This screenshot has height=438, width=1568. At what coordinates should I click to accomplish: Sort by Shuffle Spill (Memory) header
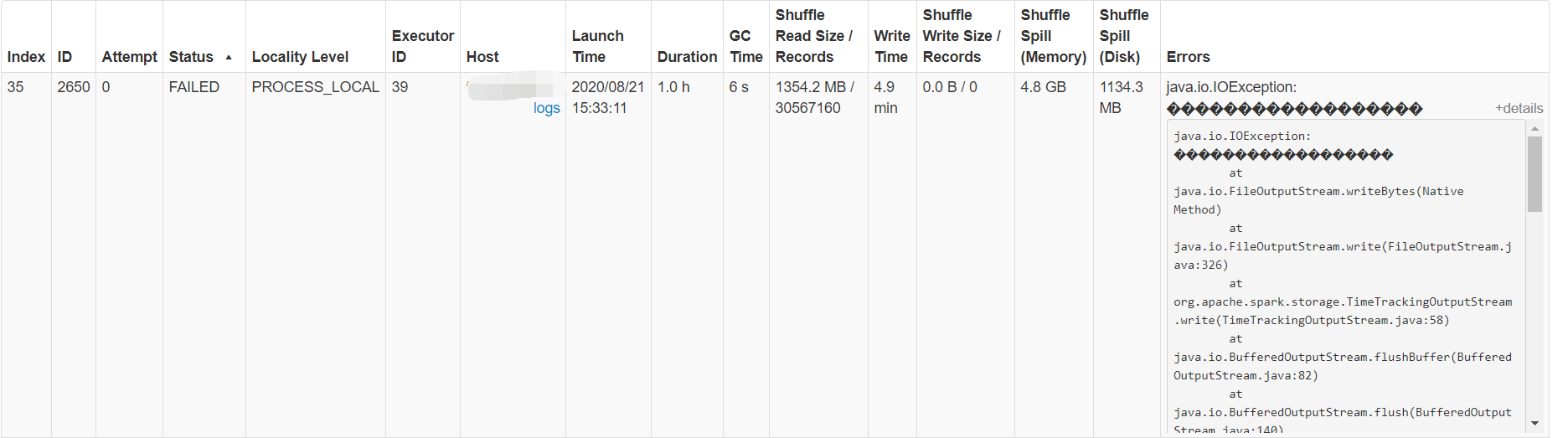[1053, 36]
